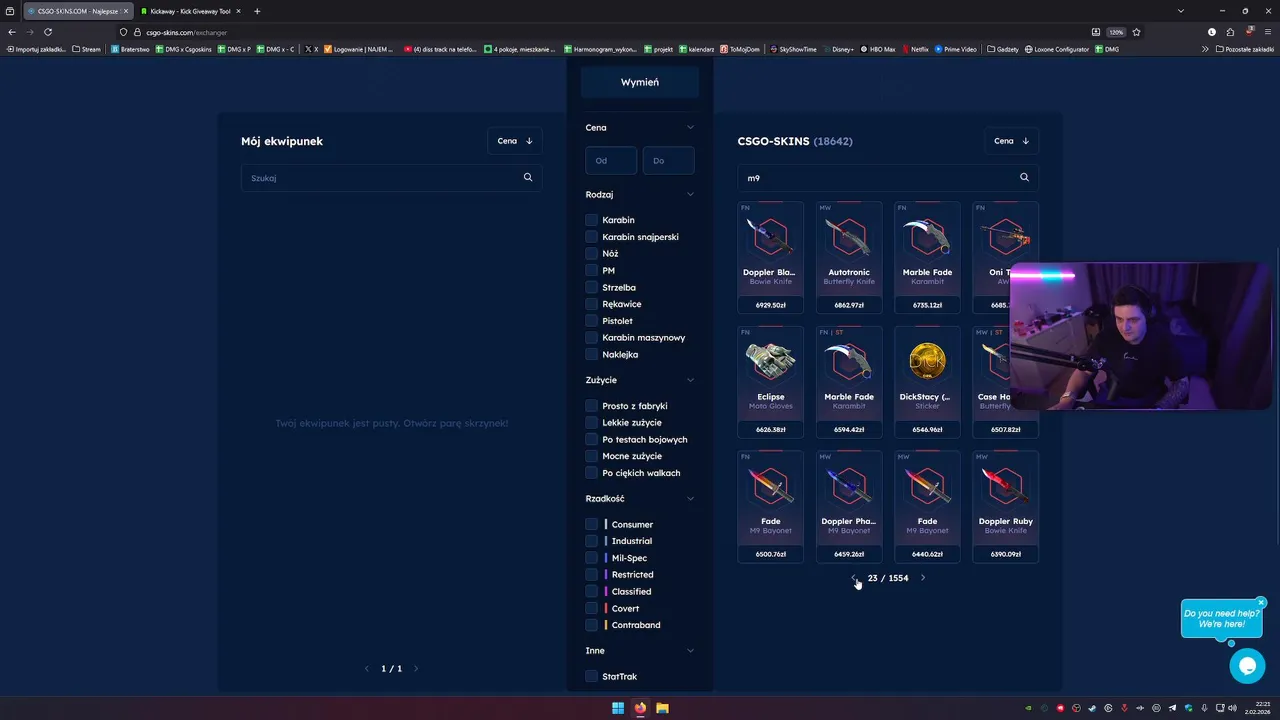
Task: Open File Explorer from the taskbar
Action: click(x=662, y=708)
